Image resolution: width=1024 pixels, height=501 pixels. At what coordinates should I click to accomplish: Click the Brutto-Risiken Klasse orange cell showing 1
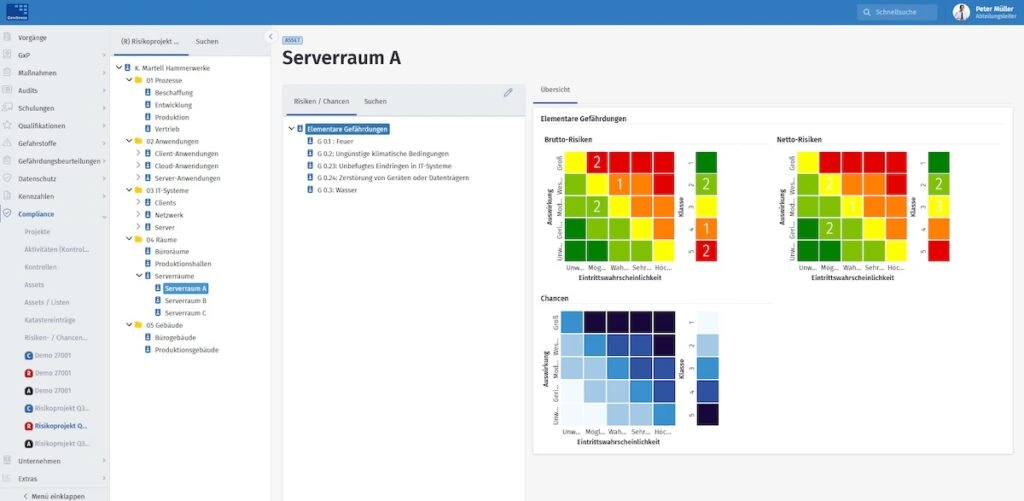(706, 229)
